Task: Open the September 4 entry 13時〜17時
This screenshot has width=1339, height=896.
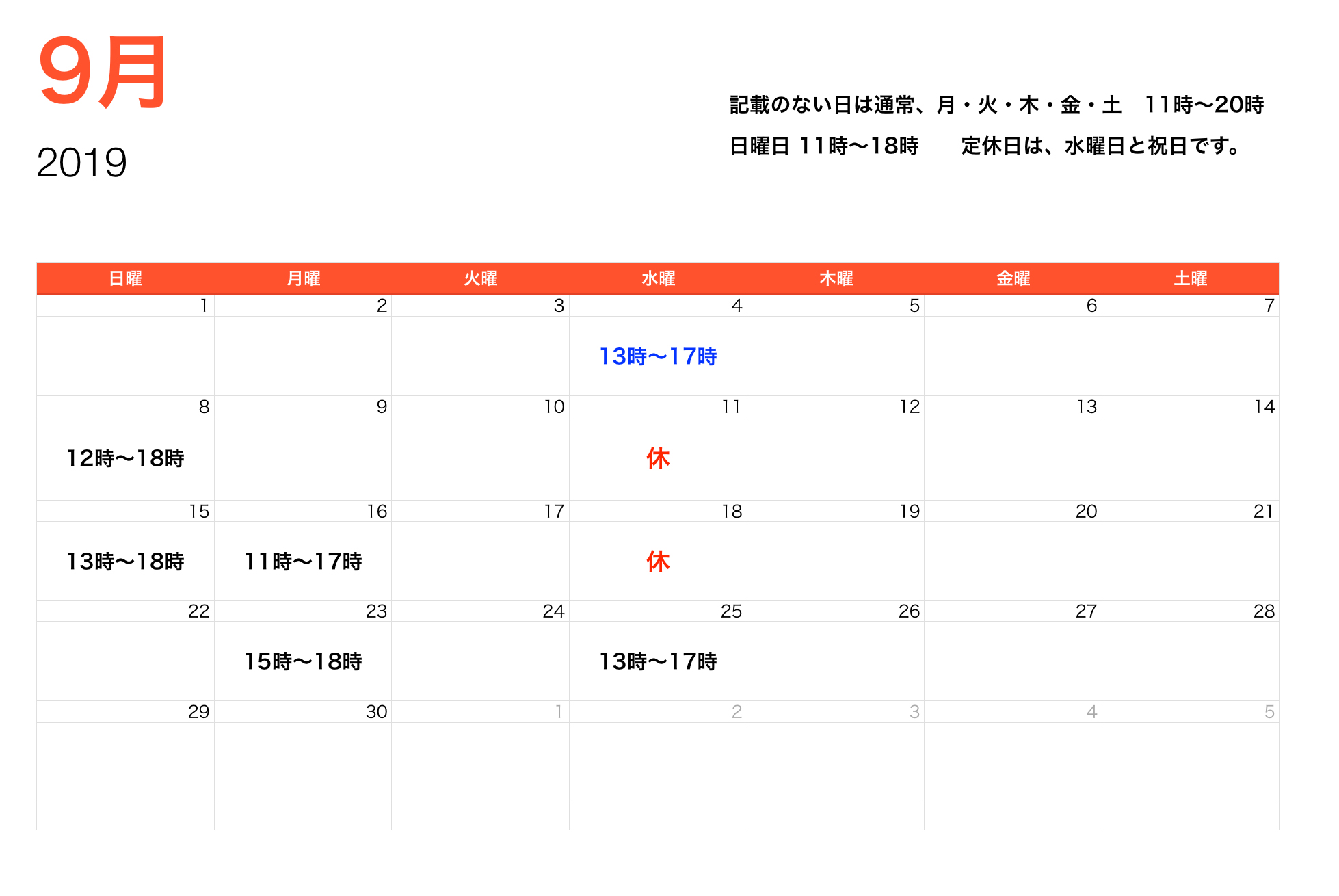Action: 658,356
